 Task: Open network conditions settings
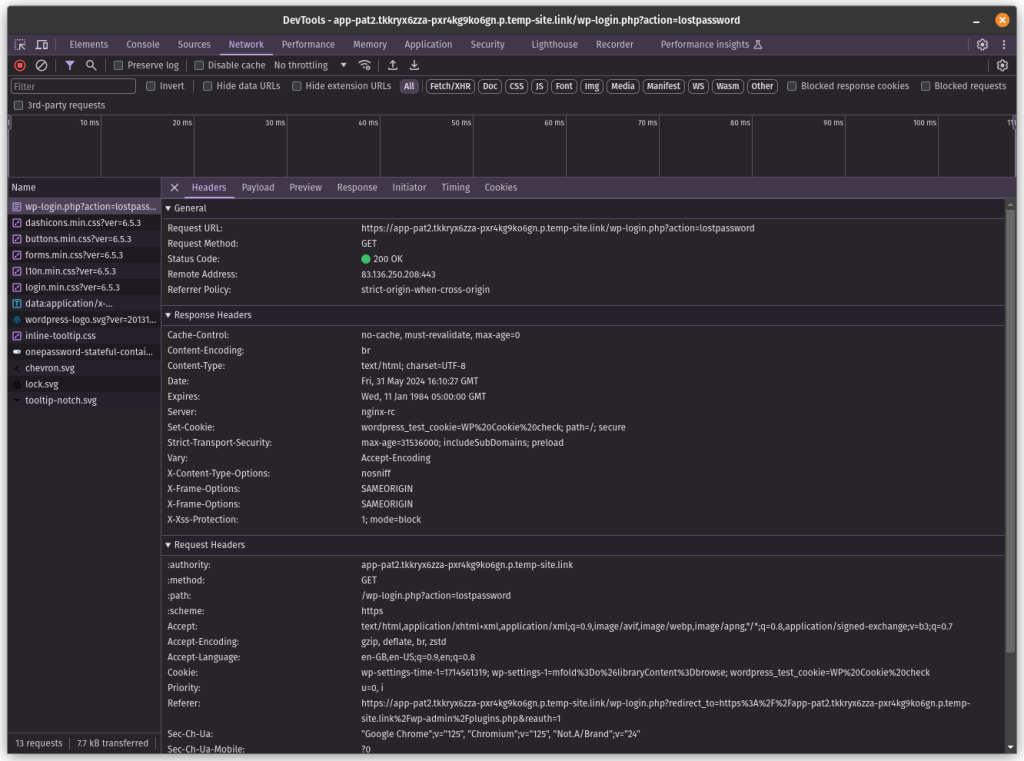(364, 64)
